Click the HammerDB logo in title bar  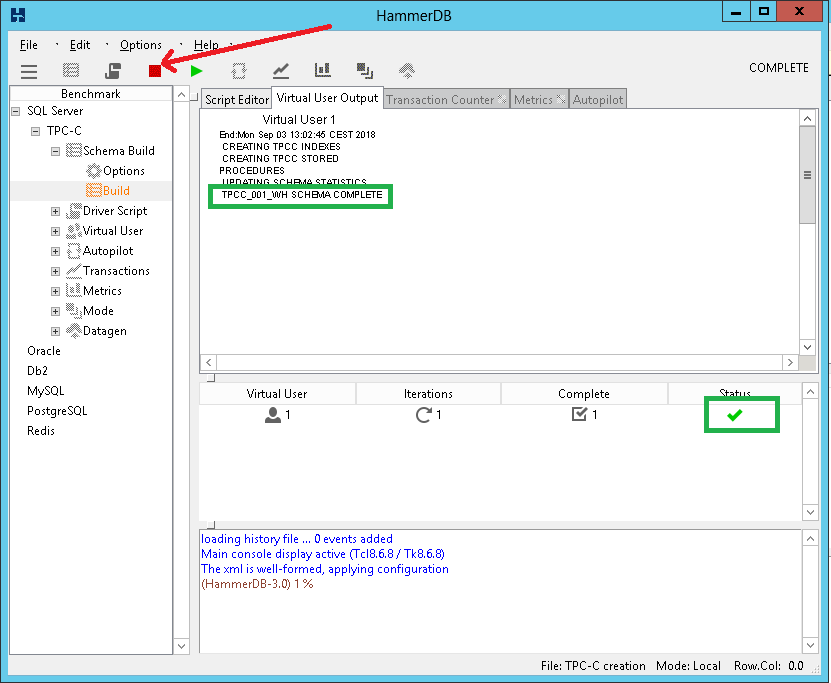click(18, 15)
